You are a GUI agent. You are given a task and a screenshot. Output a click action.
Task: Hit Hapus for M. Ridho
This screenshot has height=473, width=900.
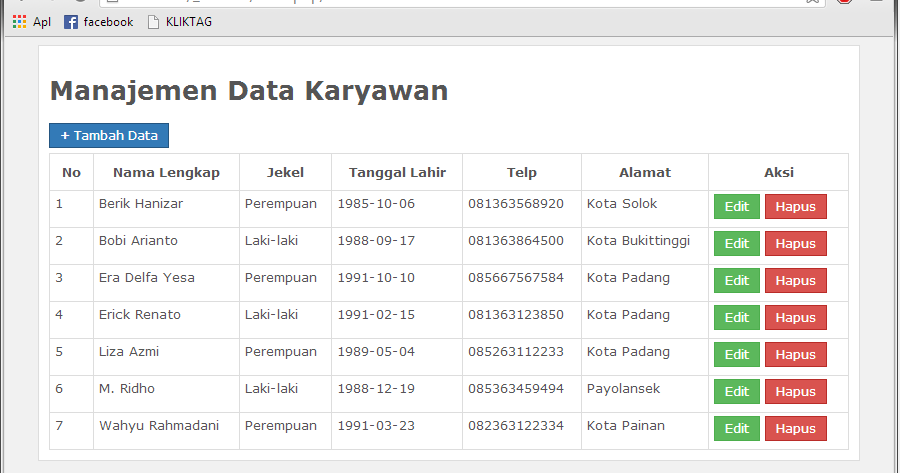click(x=795, y=392)
